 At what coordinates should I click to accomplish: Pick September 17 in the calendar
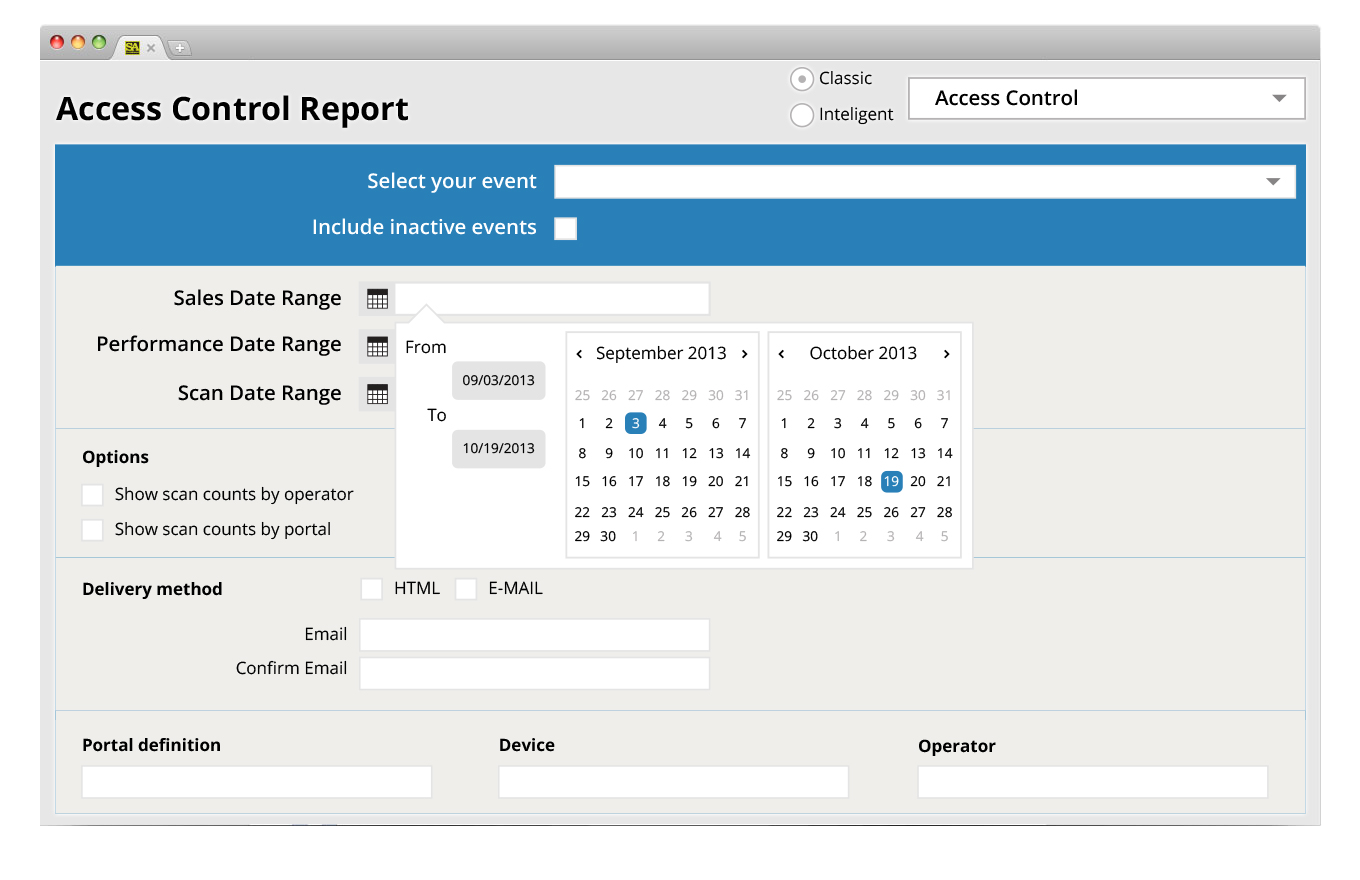click(635, 481)
